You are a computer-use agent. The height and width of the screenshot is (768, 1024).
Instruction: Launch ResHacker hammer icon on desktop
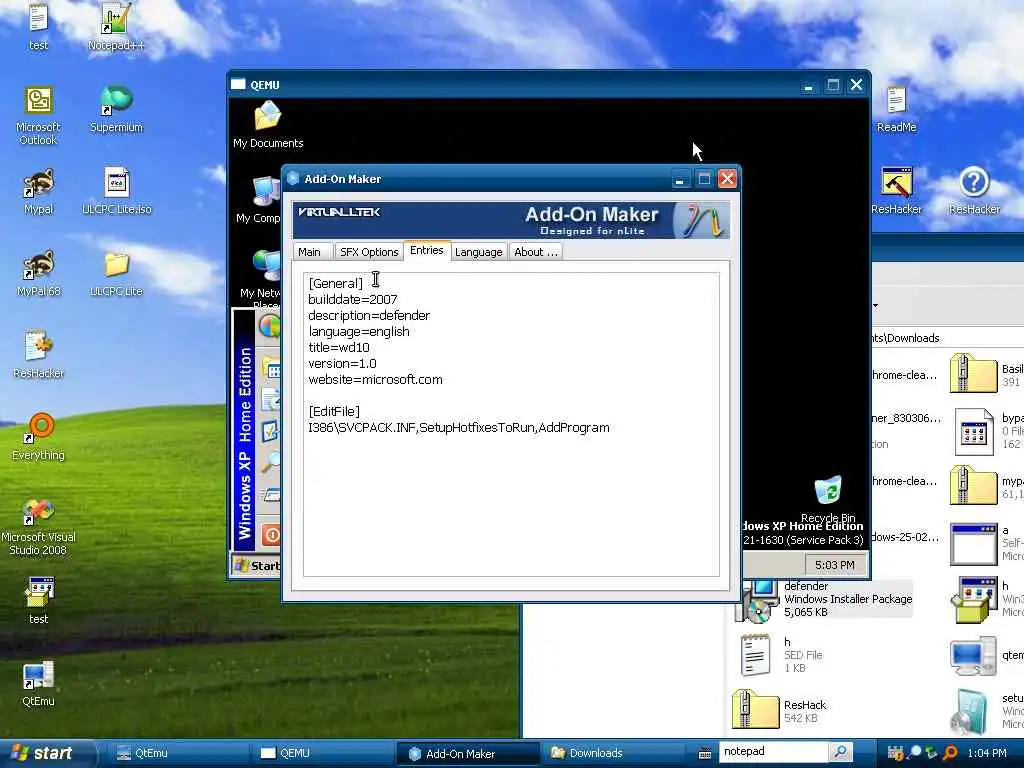coord(896,192)
